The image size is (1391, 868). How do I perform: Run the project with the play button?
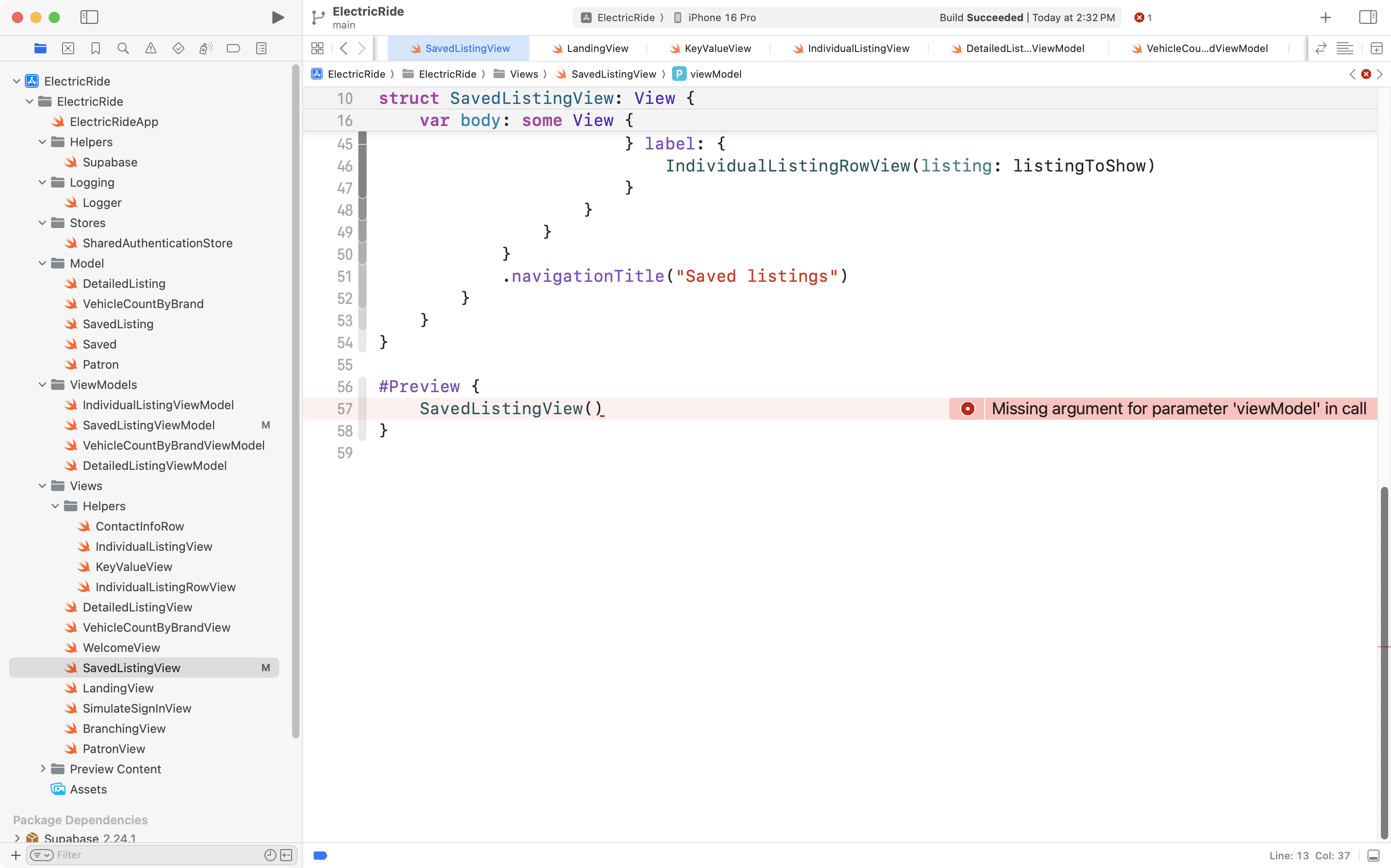tap(277, 17)
